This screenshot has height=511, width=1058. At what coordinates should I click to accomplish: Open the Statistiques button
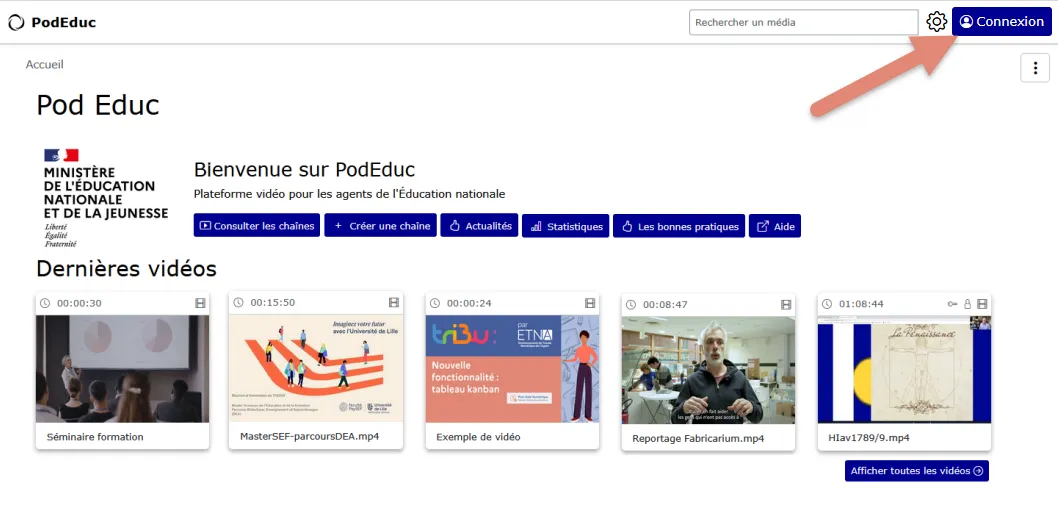pos(565,226)
